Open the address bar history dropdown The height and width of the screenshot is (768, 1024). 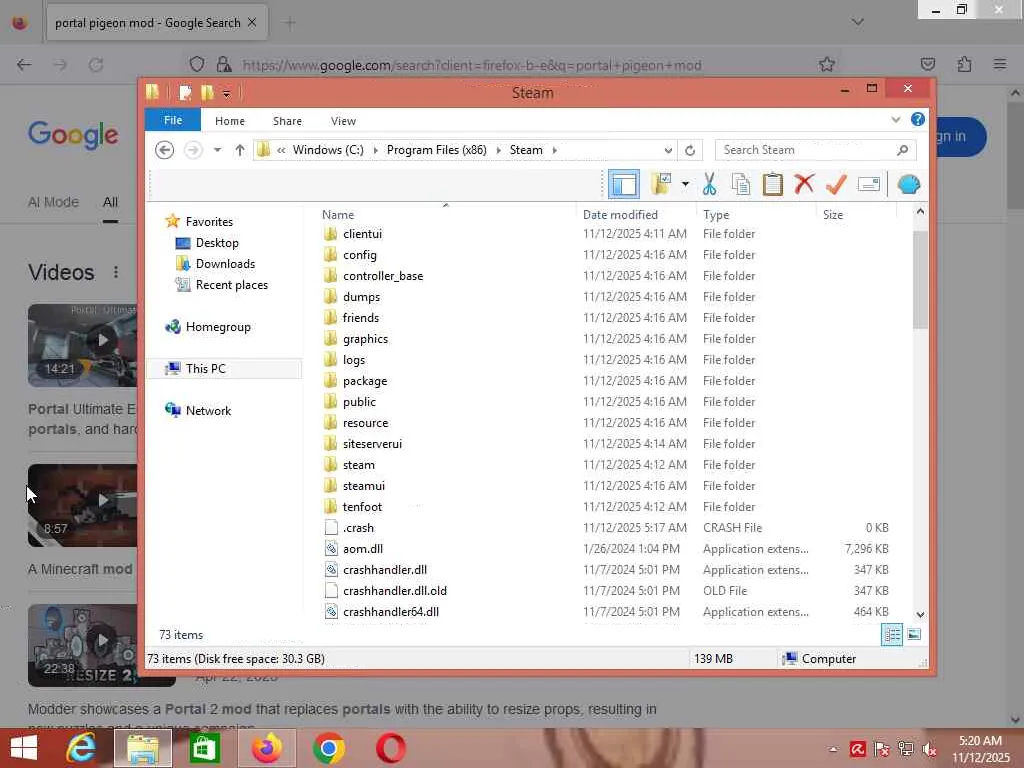[x=668, y=150]
